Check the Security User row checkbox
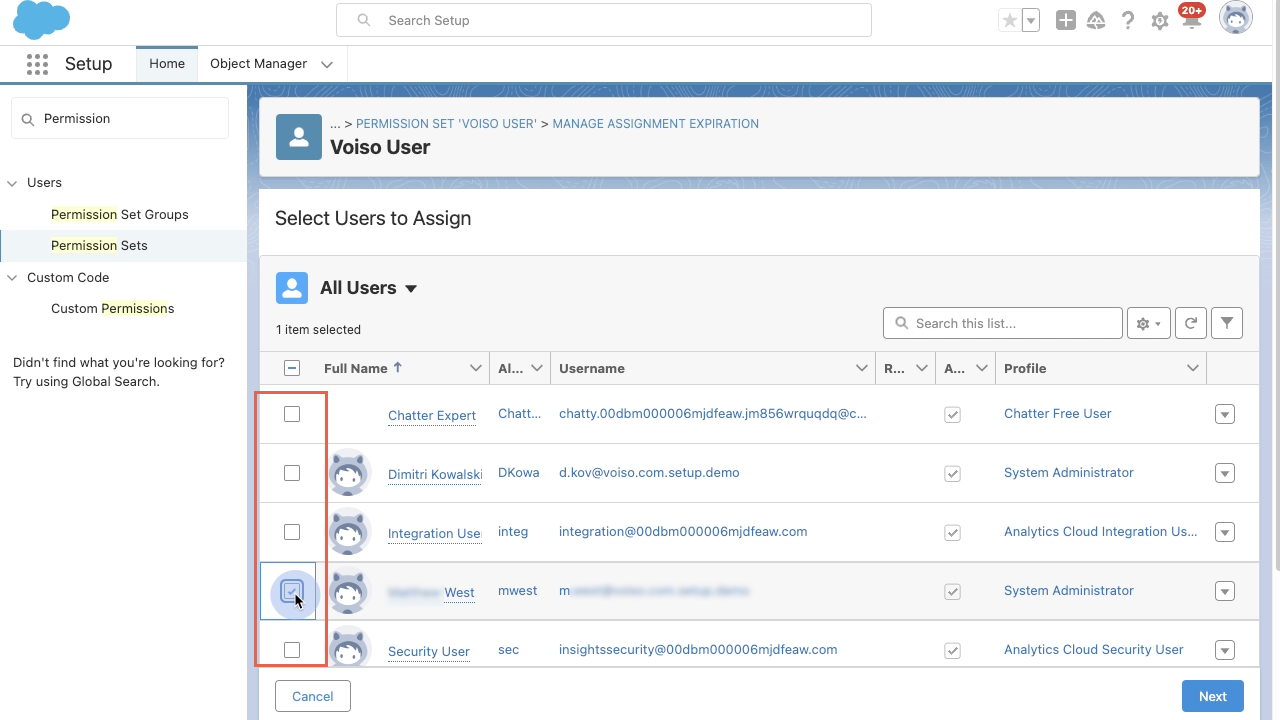Viewport: 1280px width, 720px height. click(x=292, y=650)
